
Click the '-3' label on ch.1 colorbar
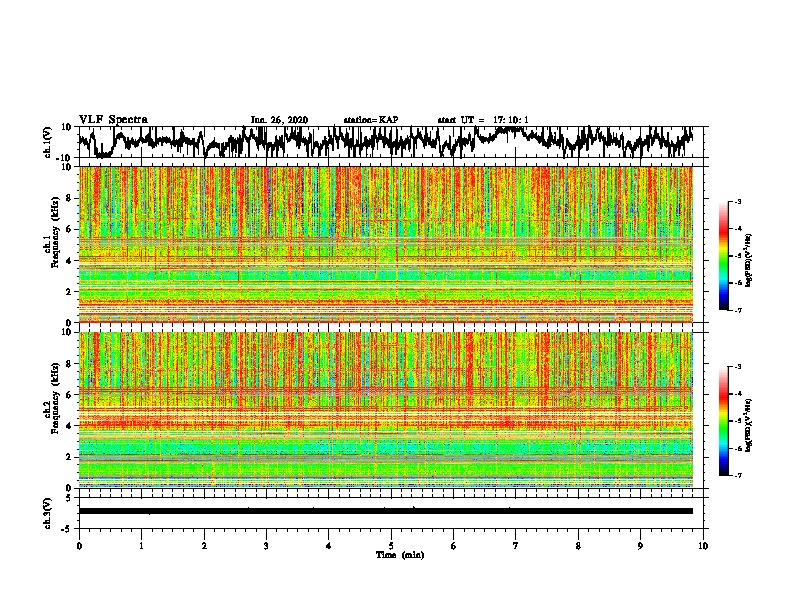pyautogui.click(x=738, y=202)
